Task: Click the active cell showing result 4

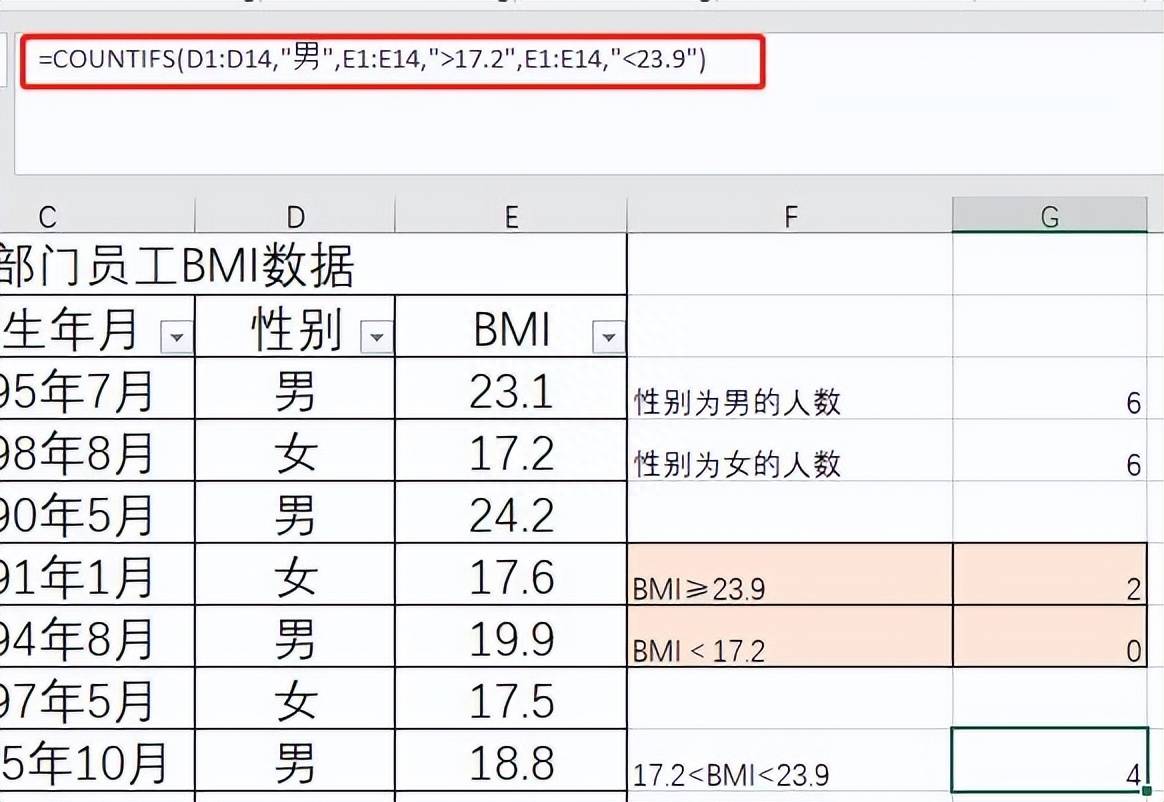Action: (1049, 761)
